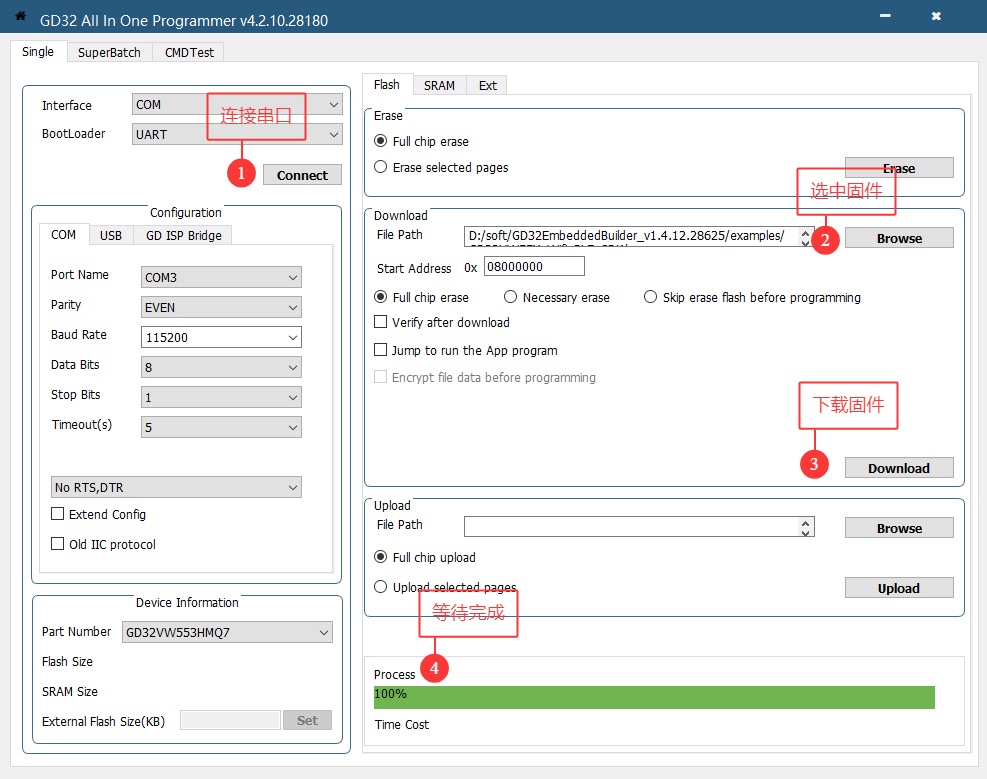Image resolution: width=987 pixels, height=779 pixels.
Task: Click the up arrow of Download File Path
Action: pos(806,232)
